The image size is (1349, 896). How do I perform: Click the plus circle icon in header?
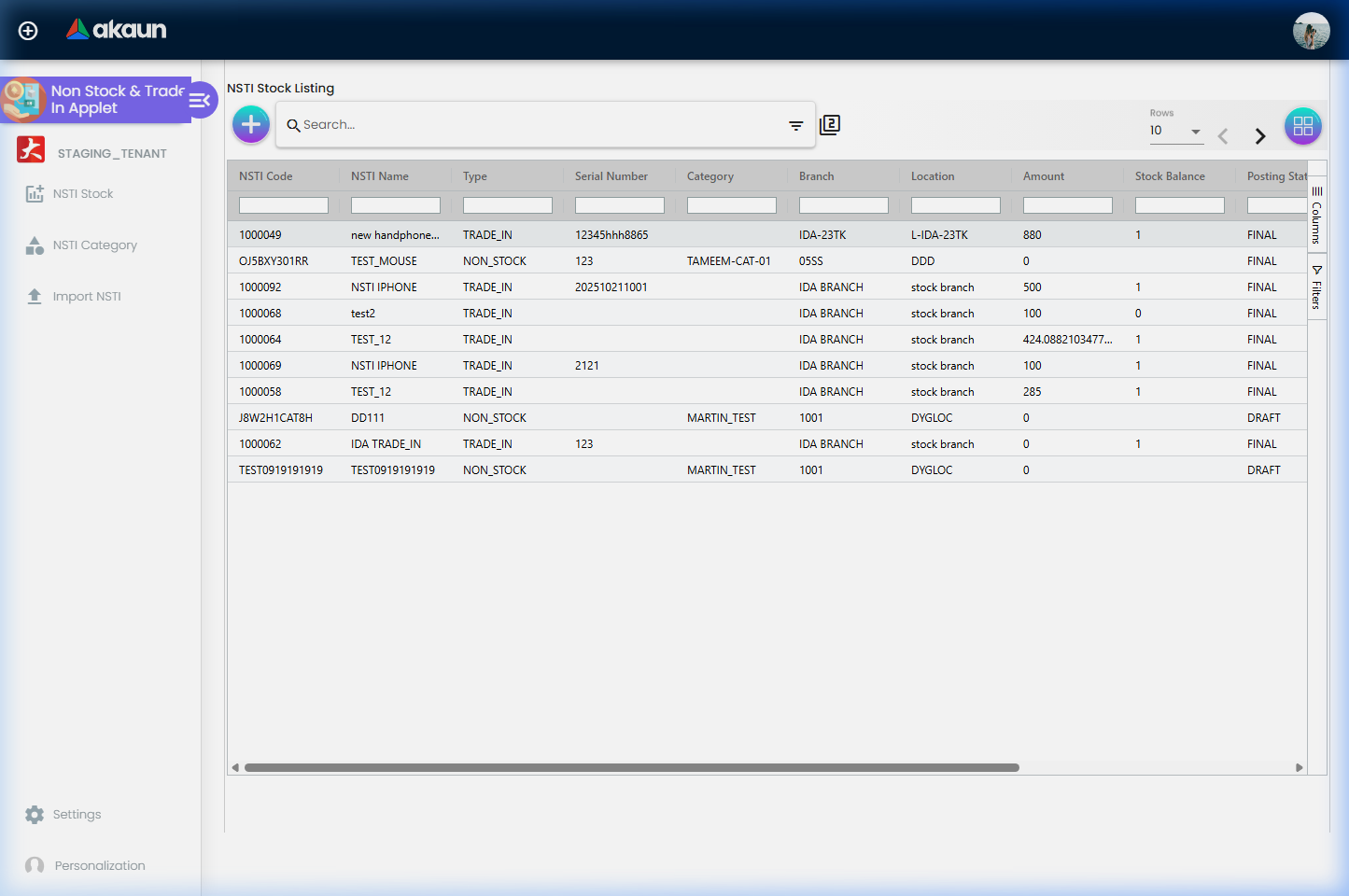tap(28, 31)
